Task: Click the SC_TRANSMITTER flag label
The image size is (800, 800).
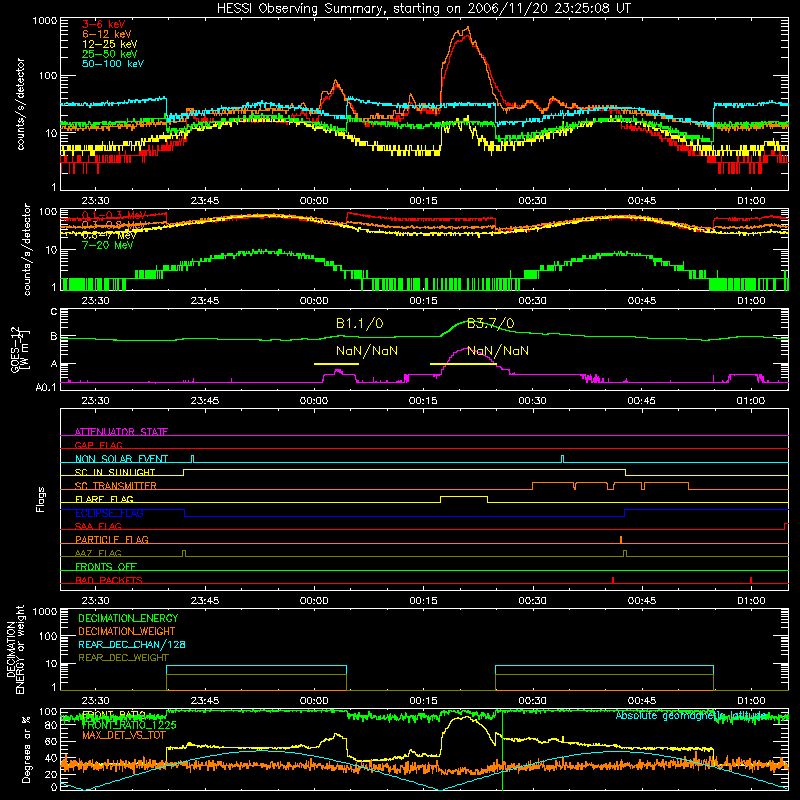Action: (116, 486)
